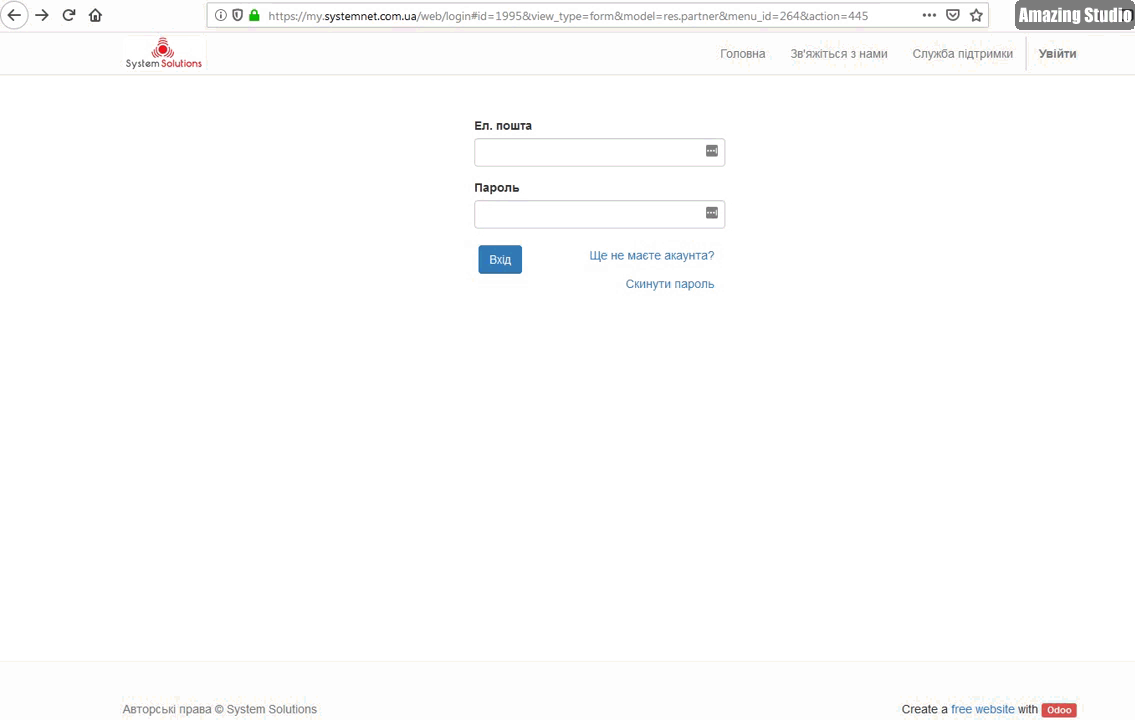
Task: Open the tracking protection shield icon
Action: (236, 15)
